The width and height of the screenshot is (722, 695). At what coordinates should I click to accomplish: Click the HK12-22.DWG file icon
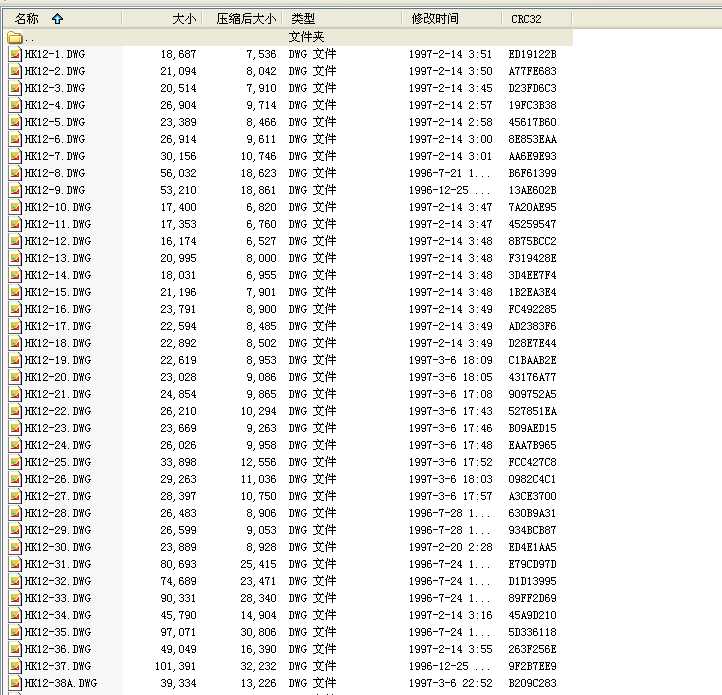point(15,411)
